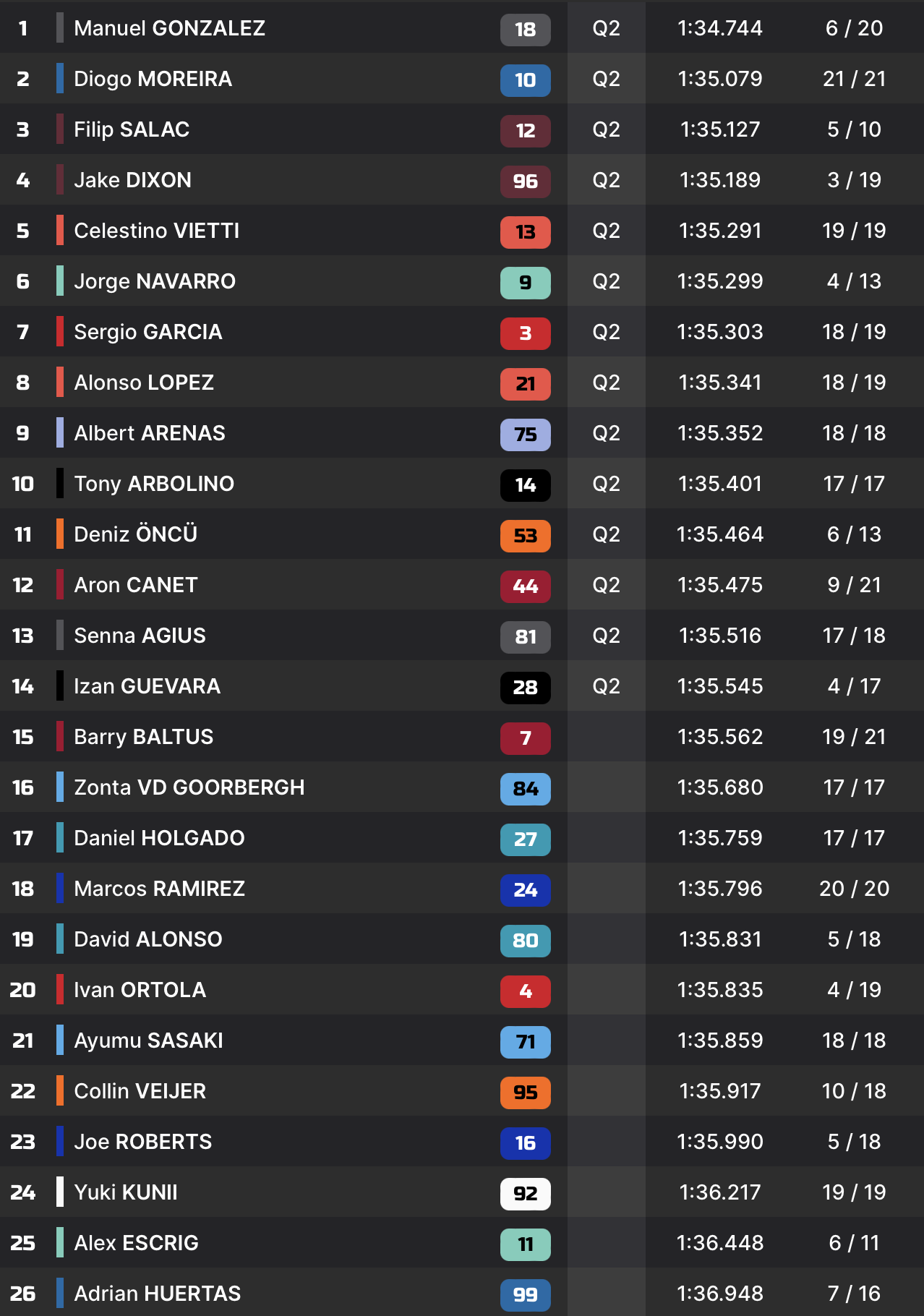Select rider name Zonta VD GOORBERGH

(x=189, y=787)
